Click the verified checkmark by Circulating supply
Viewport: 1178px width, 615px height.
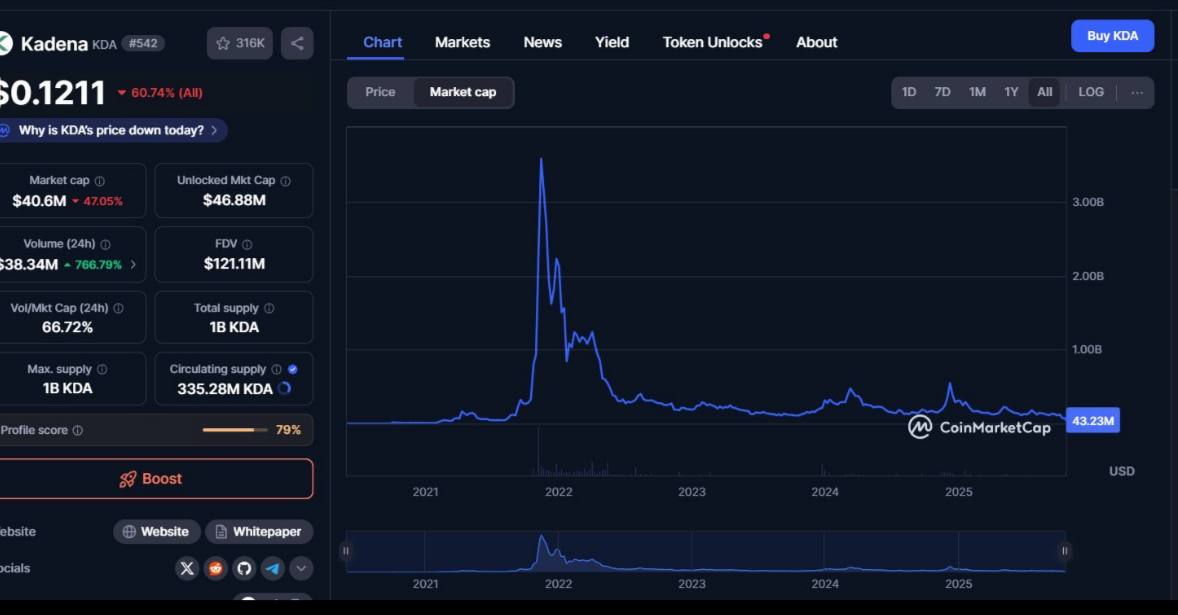coord(293,369)
